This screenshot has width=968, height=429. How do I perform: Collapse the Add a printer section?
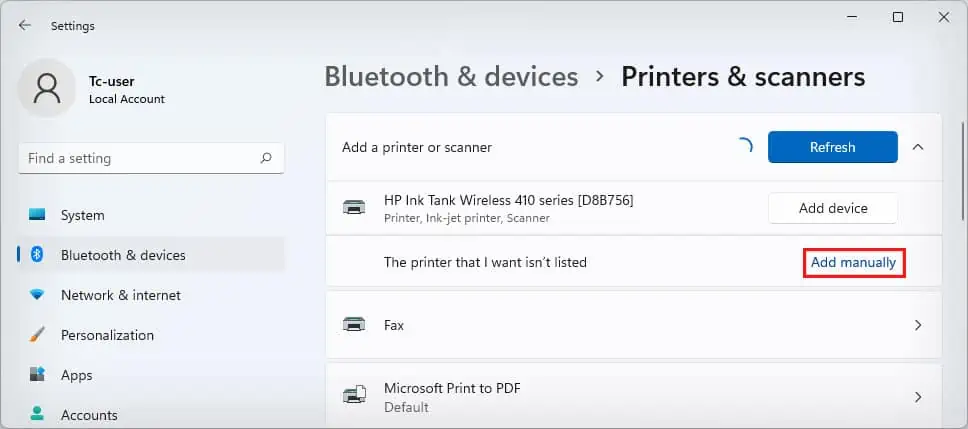click(918, 147)
